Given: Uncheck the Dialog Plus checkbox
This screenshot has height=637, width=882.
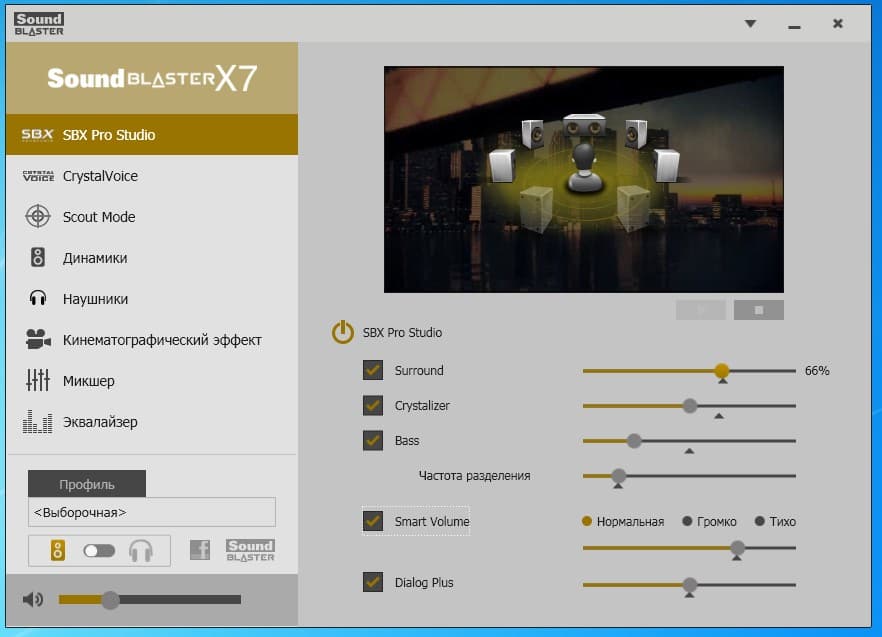Looking at the screenshot, I should click(373, 582).
